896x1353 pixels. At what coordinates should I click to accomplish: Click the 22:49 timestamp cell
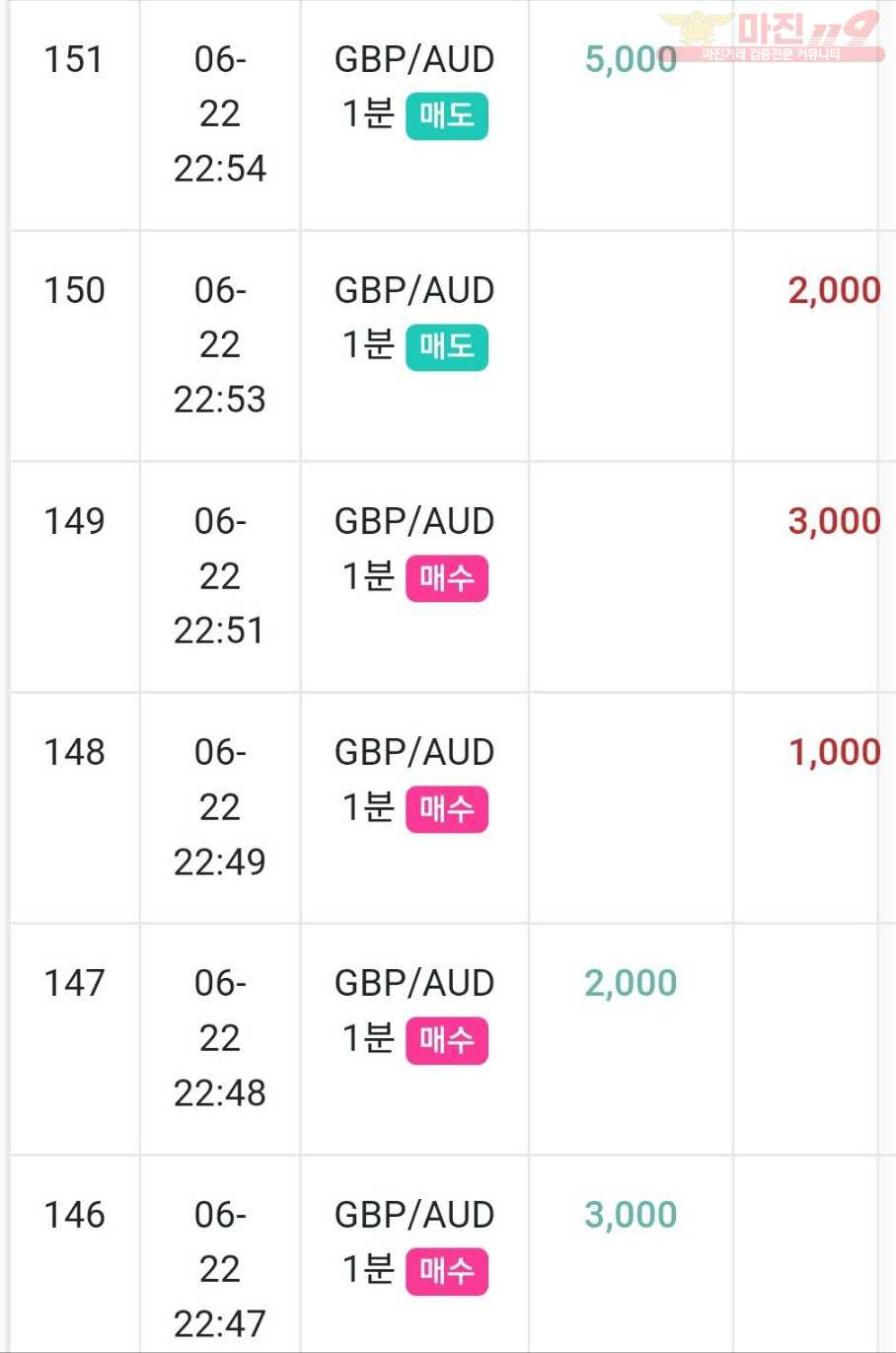(x=220, y=806)
